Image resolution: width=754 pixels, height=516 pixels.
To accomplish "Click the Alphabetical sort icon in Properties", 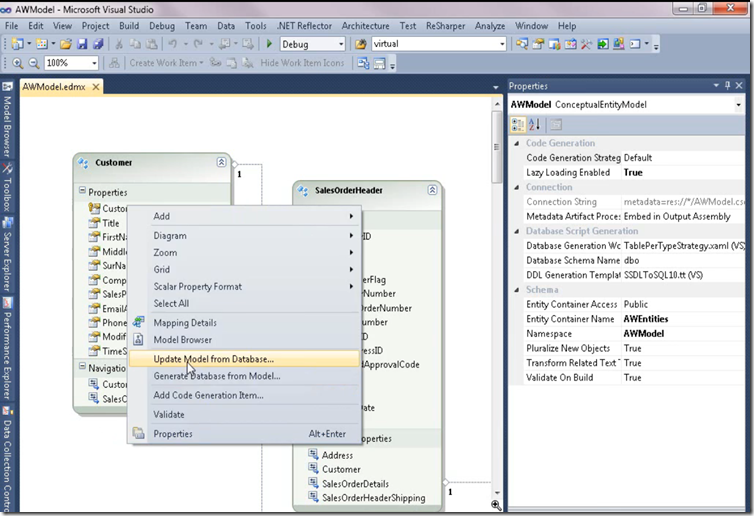I will click(x=534, y=125).
